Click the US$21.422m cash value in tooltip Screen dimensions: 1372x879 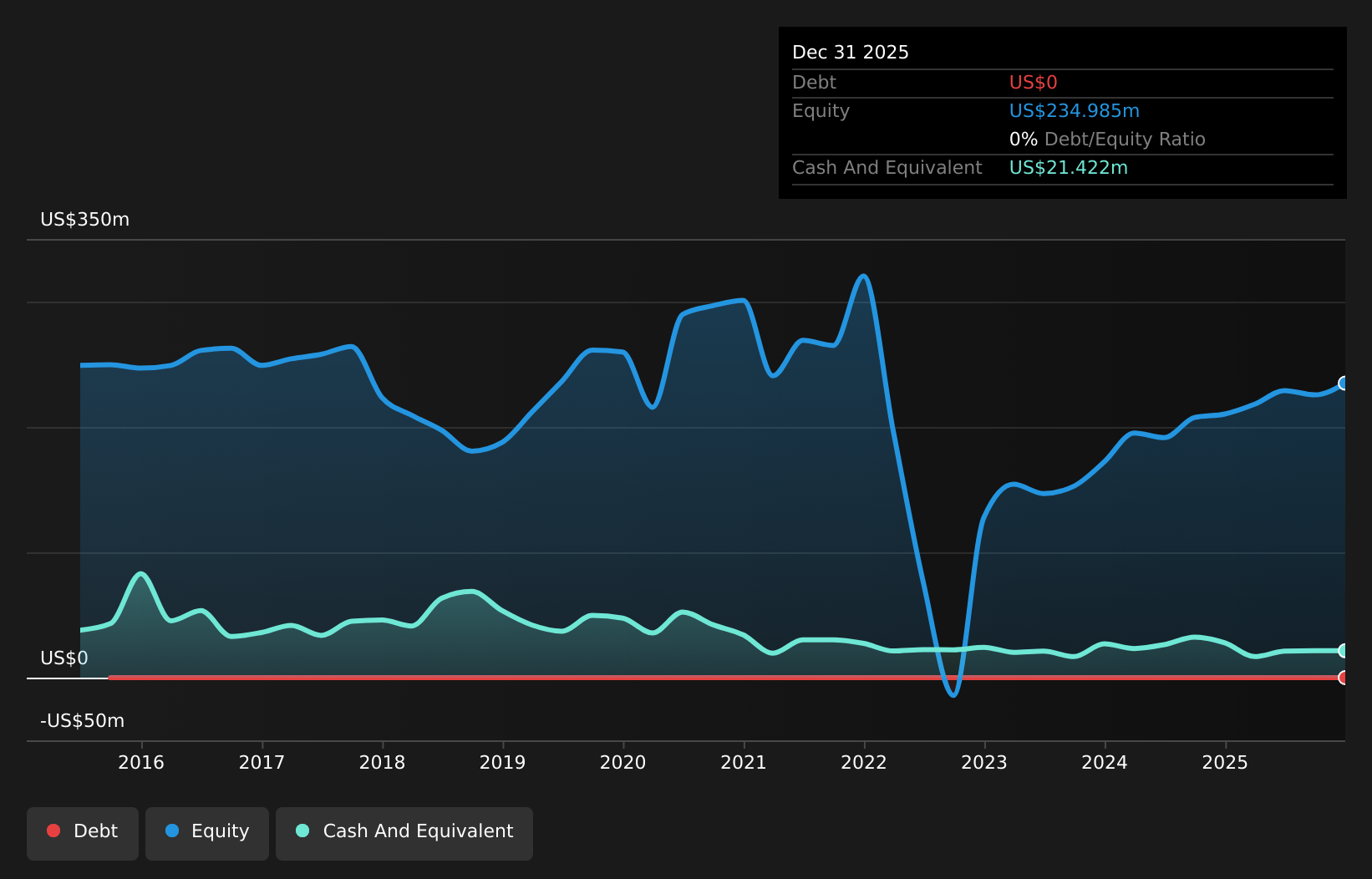(1069, 168)
